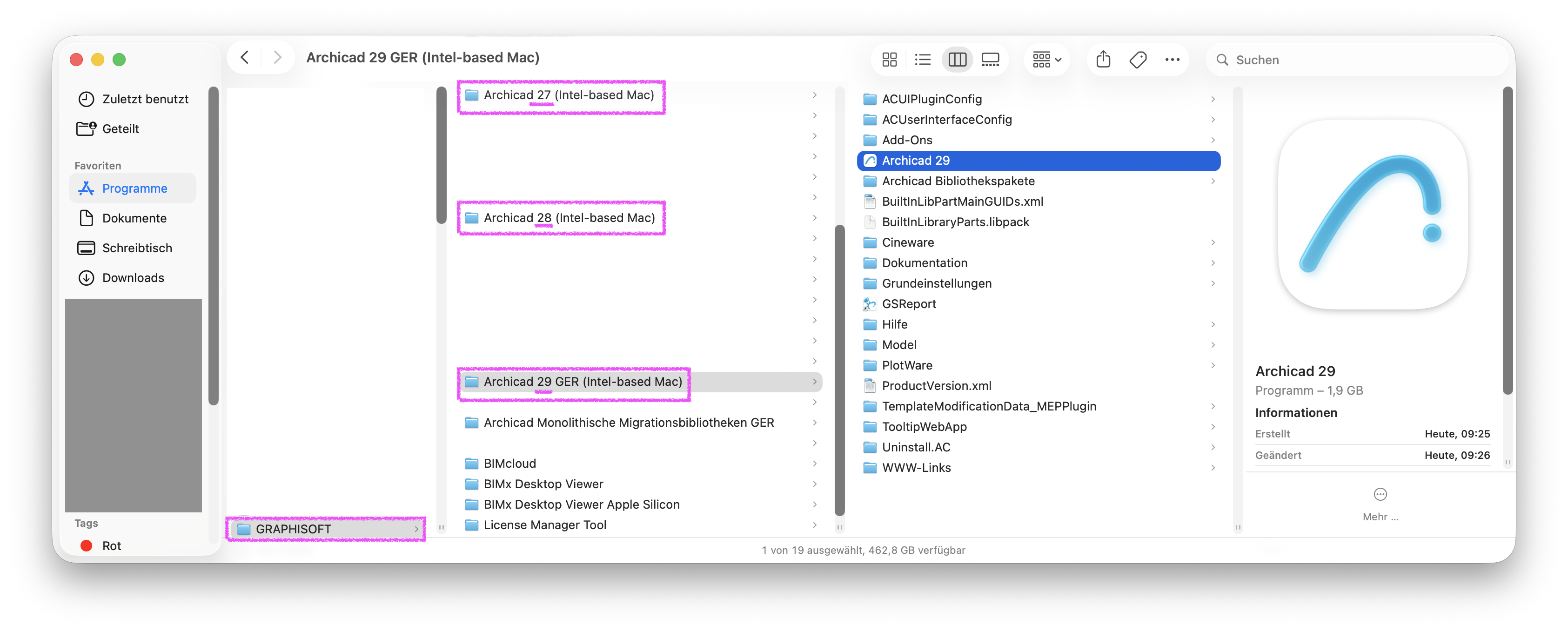Viewport: 1568px width, 632px height.
Task: Open Schreibtisch in sidebar
Action: pyautogui.click(x=134, y=249)
